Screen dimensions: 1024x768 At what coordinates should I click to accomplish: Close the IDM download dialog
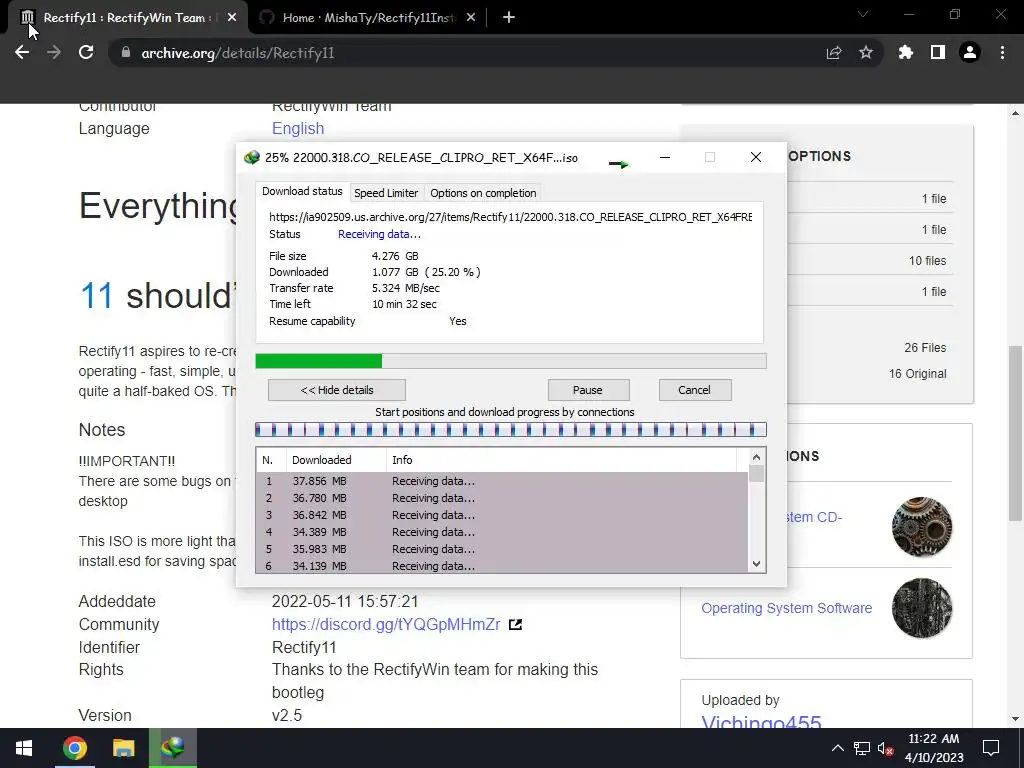point(756,157)
